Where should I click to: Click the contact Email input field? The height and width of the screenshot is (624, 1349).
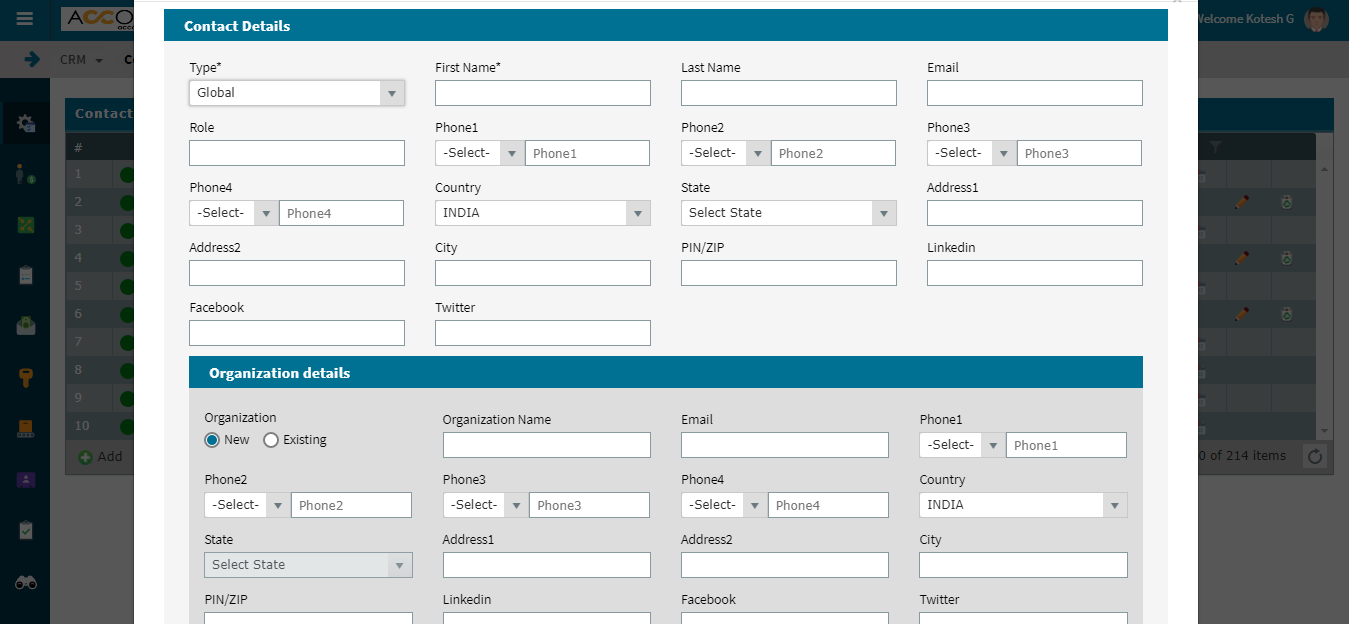1035,93
